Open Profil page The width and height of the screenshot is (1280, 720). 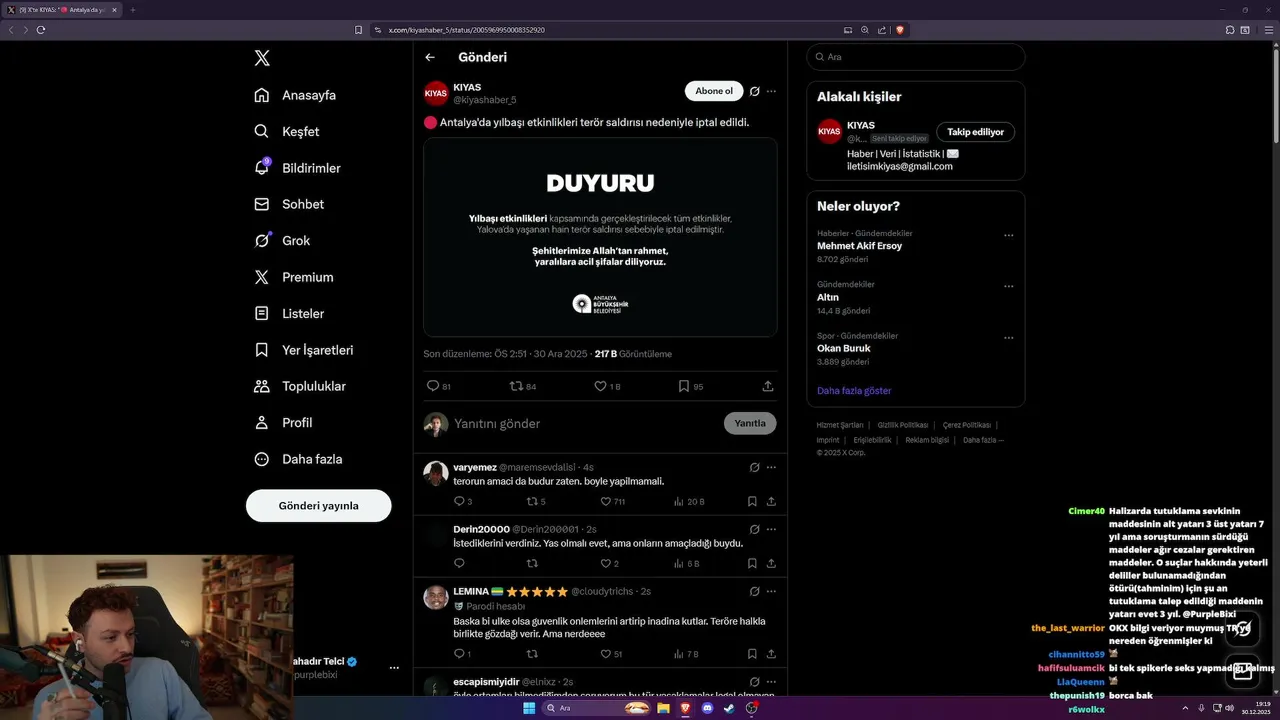pos(283,422)
